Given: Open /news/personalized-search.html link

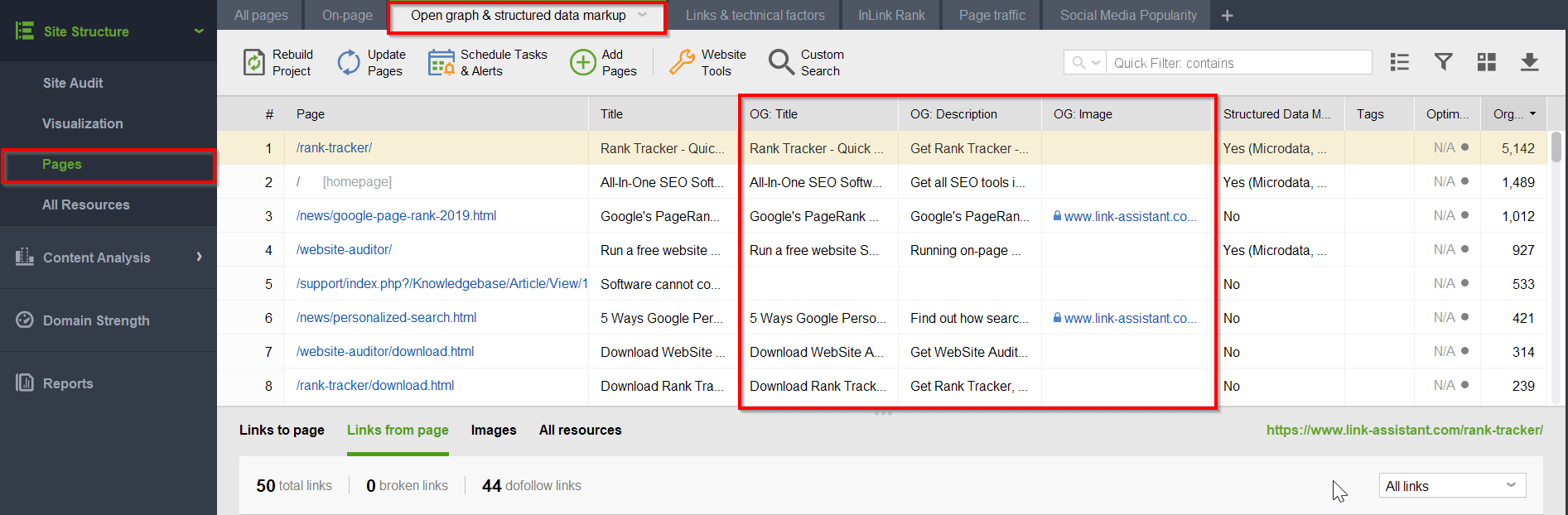Looking at the screenshot, I should pos(386,317).
